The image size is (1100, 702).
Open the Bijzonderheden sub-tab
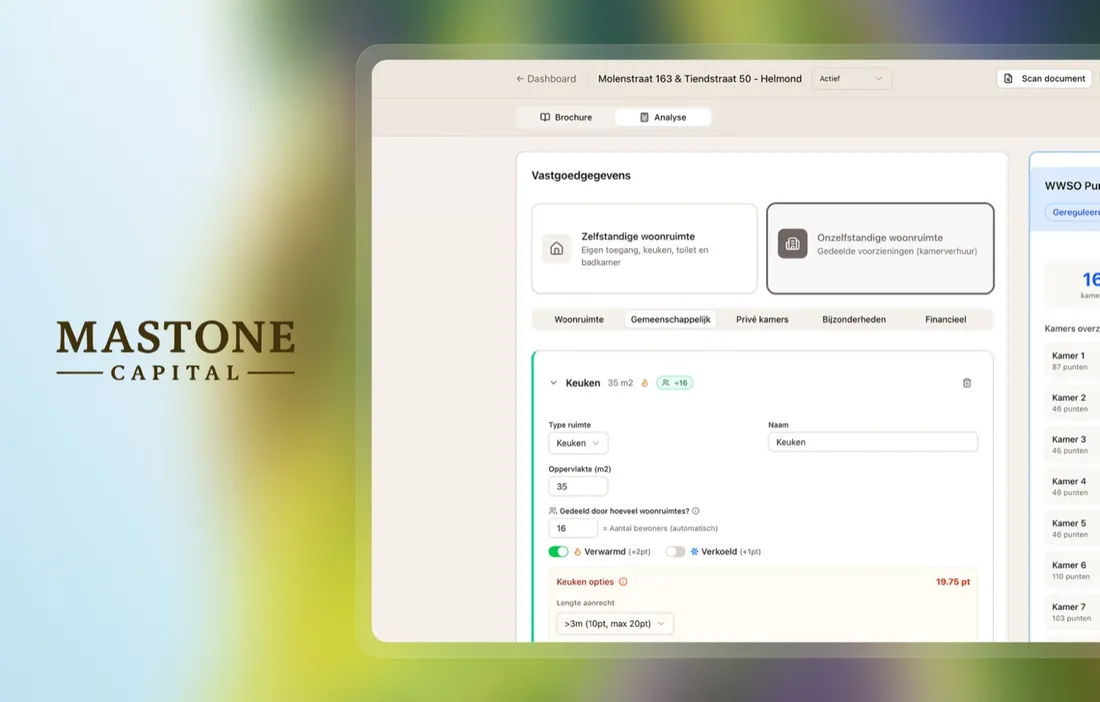[854, 319]
